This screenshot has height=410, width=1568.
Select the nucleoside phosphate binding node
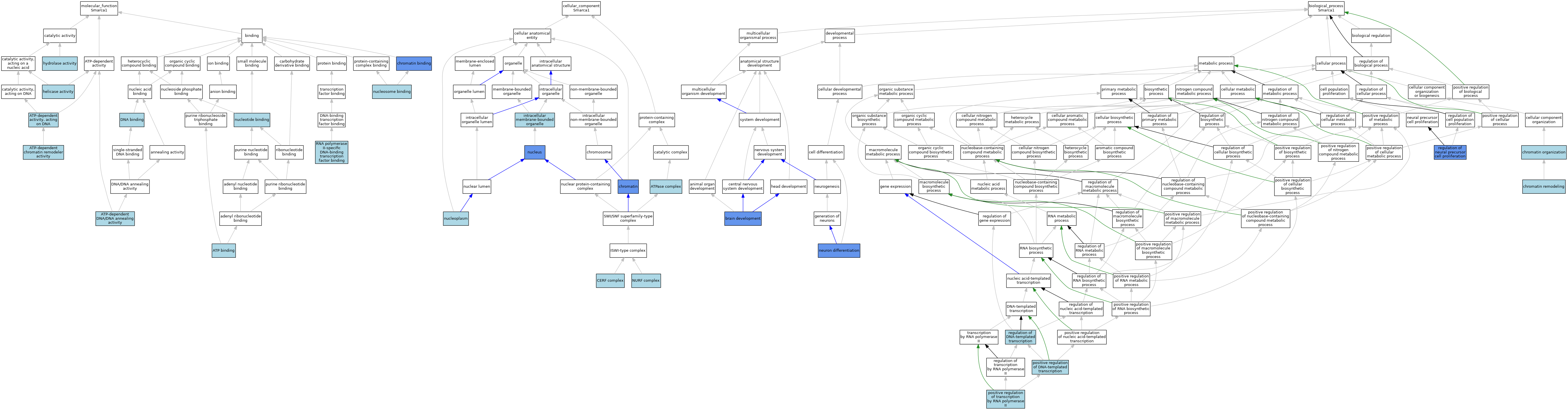point(181,92)
